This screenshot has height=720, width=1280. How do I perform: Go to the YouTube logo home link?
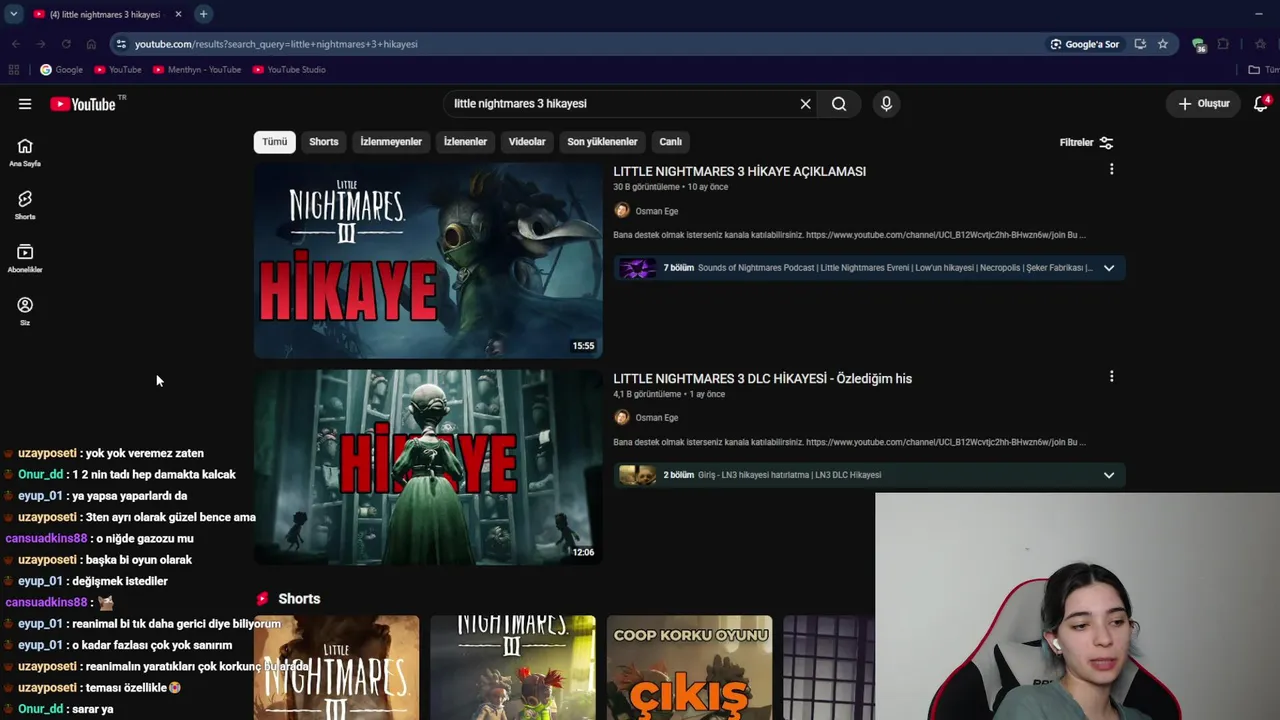[x=84, y=104]
